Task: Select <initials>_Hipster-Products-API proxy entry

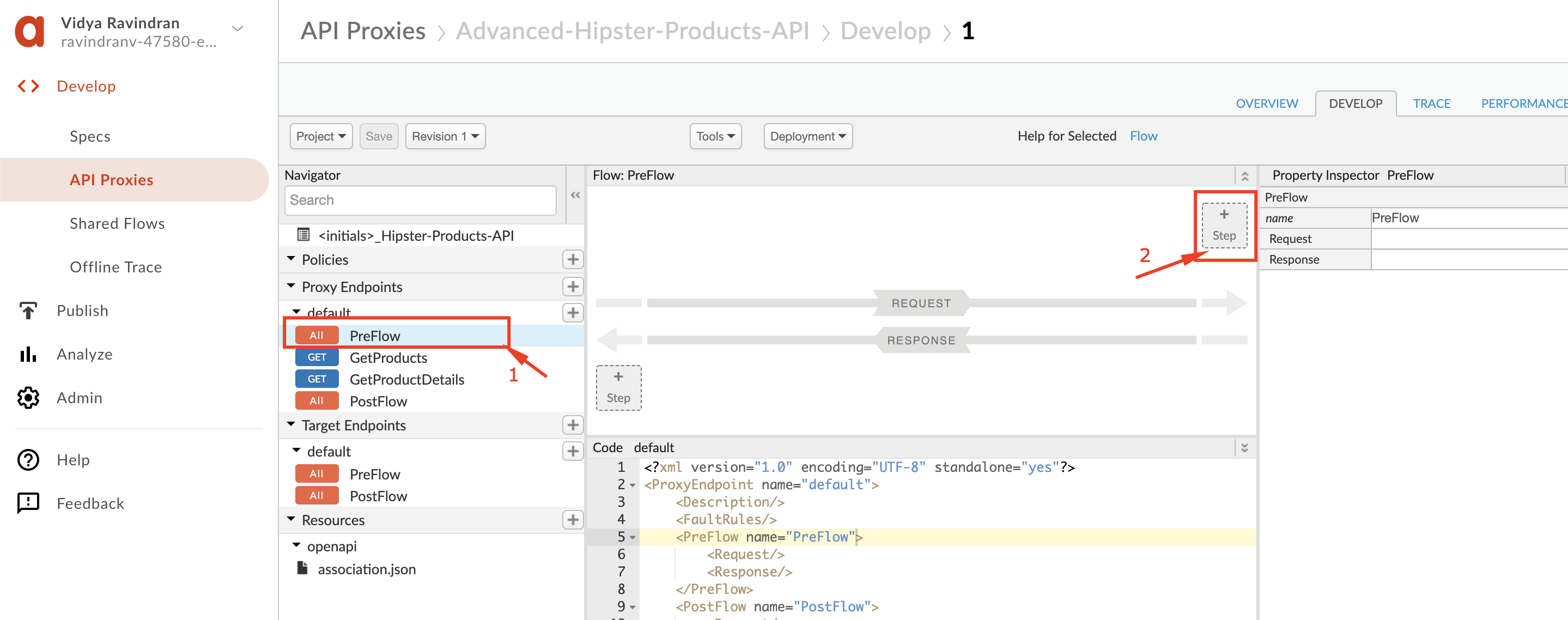Action: pos(416,235)
